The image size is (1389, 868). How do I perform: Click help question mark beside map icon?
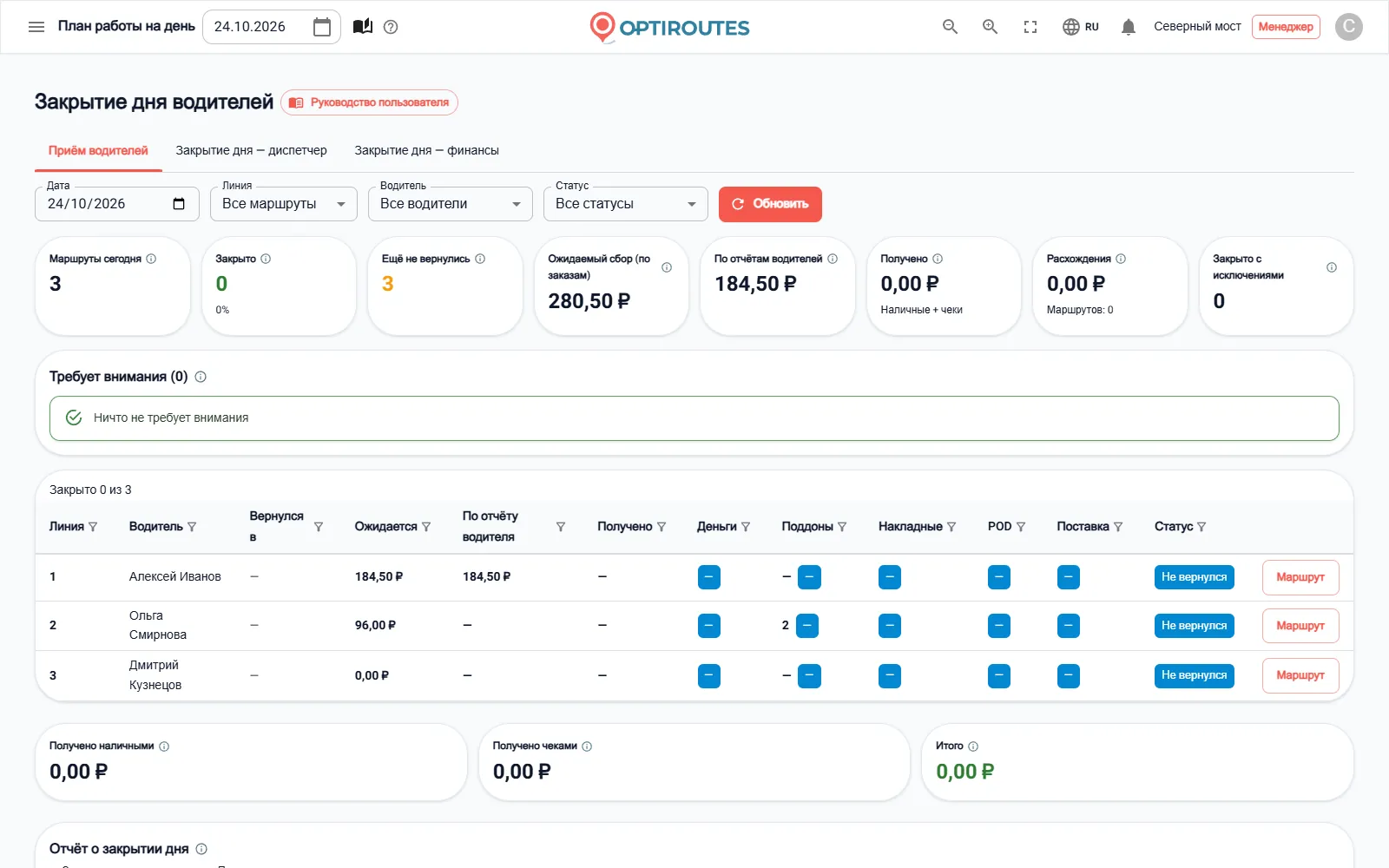coord(391,27)
